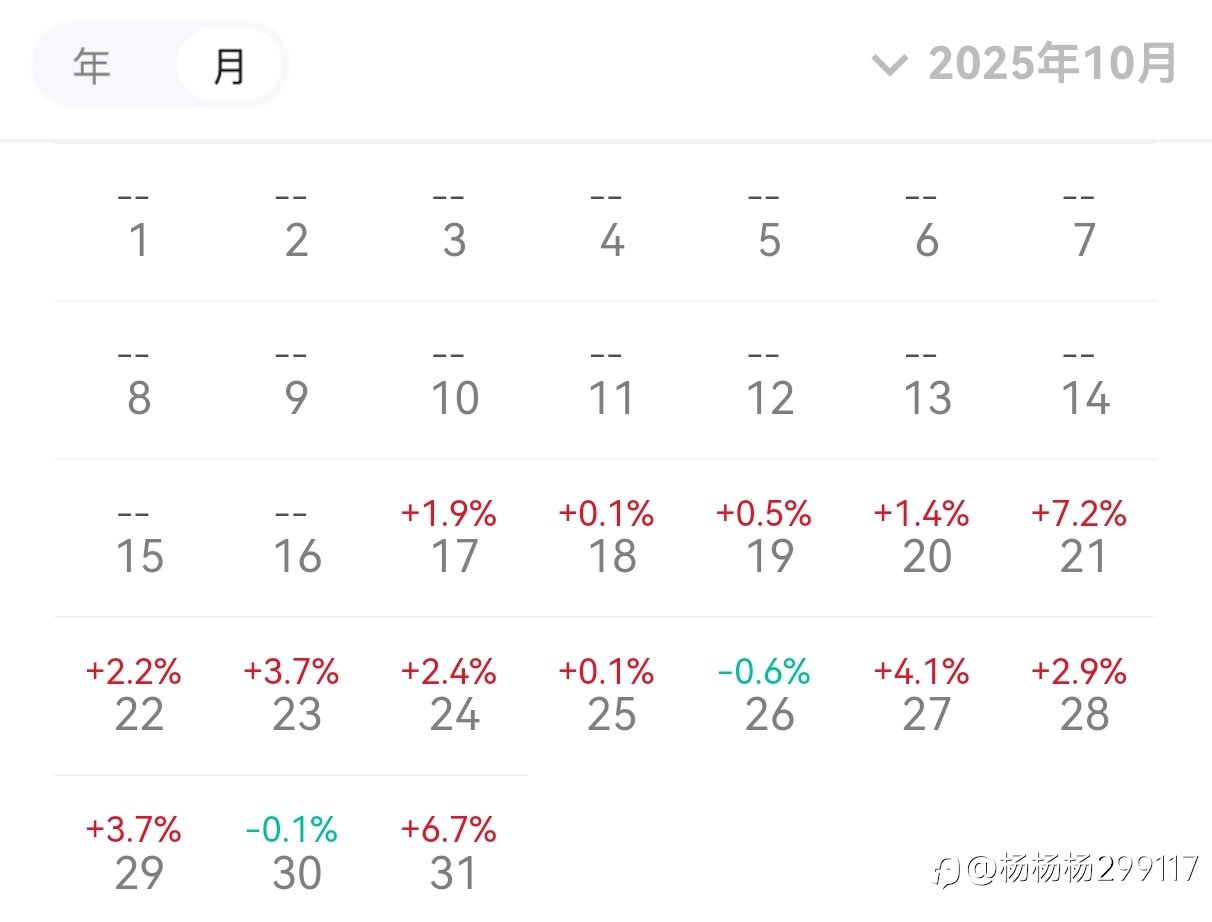
Task: Select day 20 showing +1.4%
Action: tap(926, 540)
